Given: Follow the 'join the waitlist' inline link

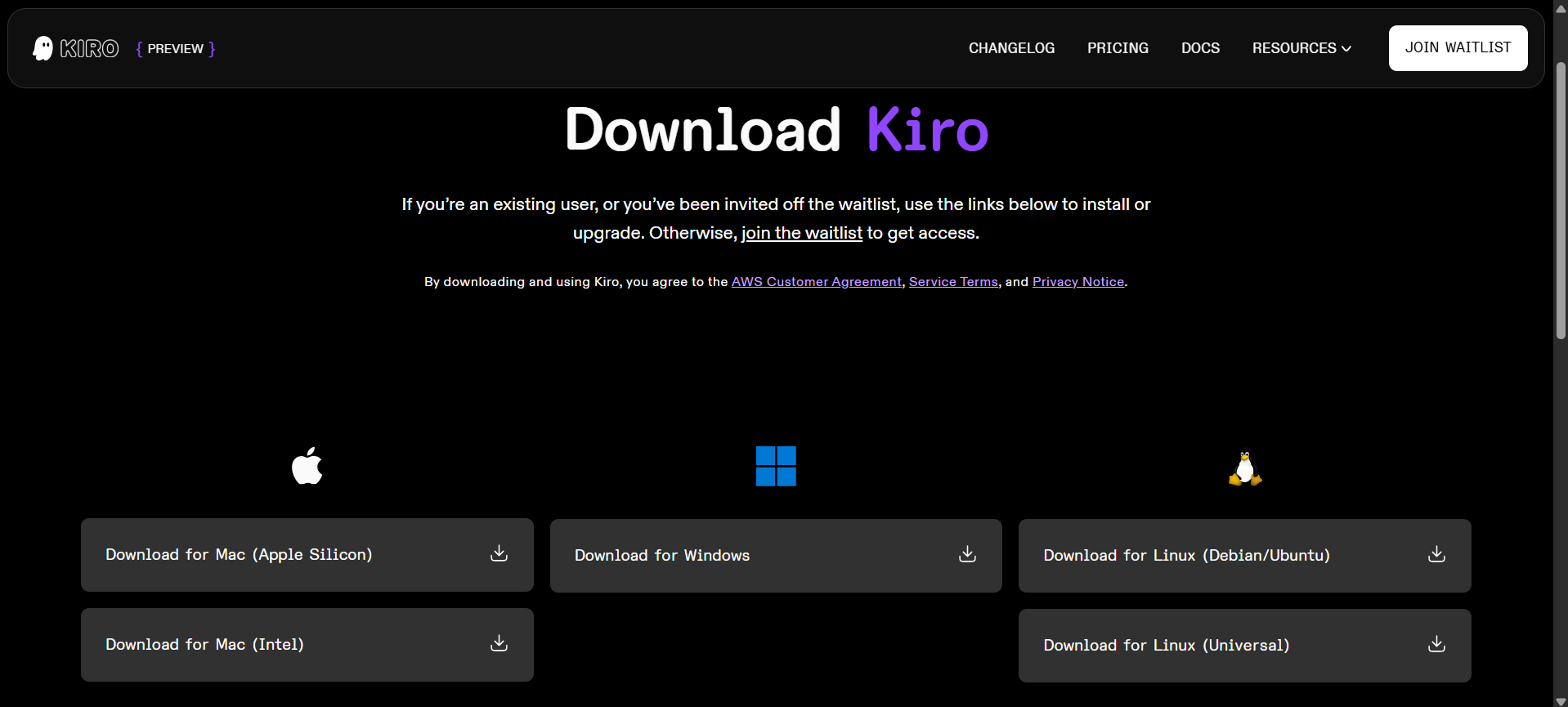Looking at the screenshot, I should click(801, 233).
